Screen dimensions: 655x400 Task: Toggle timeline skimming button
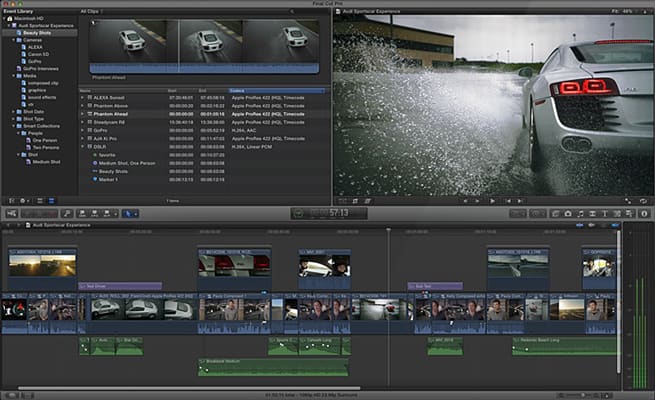click(580, 225)
